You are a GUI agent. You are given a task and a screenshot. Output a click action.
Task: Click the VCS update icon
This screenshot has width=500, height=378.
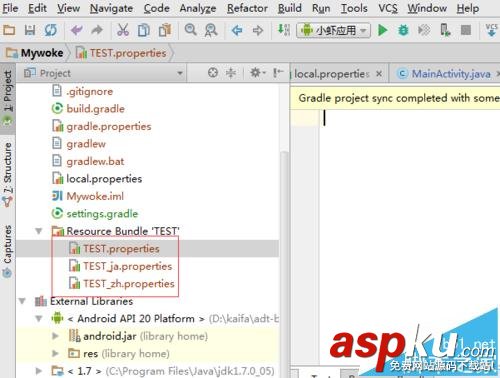click(491, 30)
